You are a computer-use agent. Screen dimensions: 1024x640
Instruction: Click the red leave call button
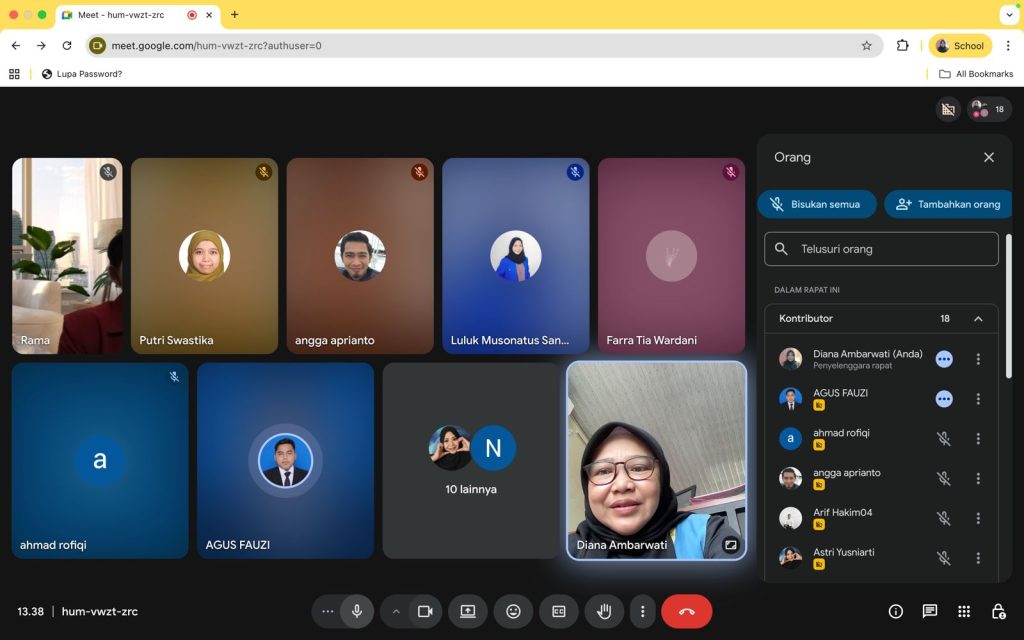[686, 611]
